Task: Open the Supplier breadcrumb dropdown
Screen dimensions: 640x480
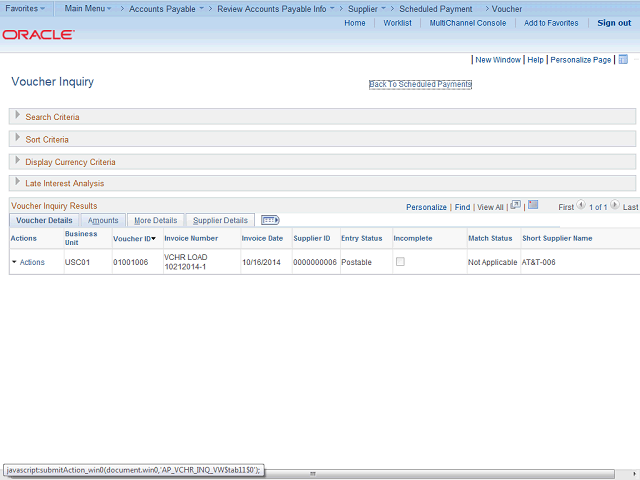Action: (367, 9)
